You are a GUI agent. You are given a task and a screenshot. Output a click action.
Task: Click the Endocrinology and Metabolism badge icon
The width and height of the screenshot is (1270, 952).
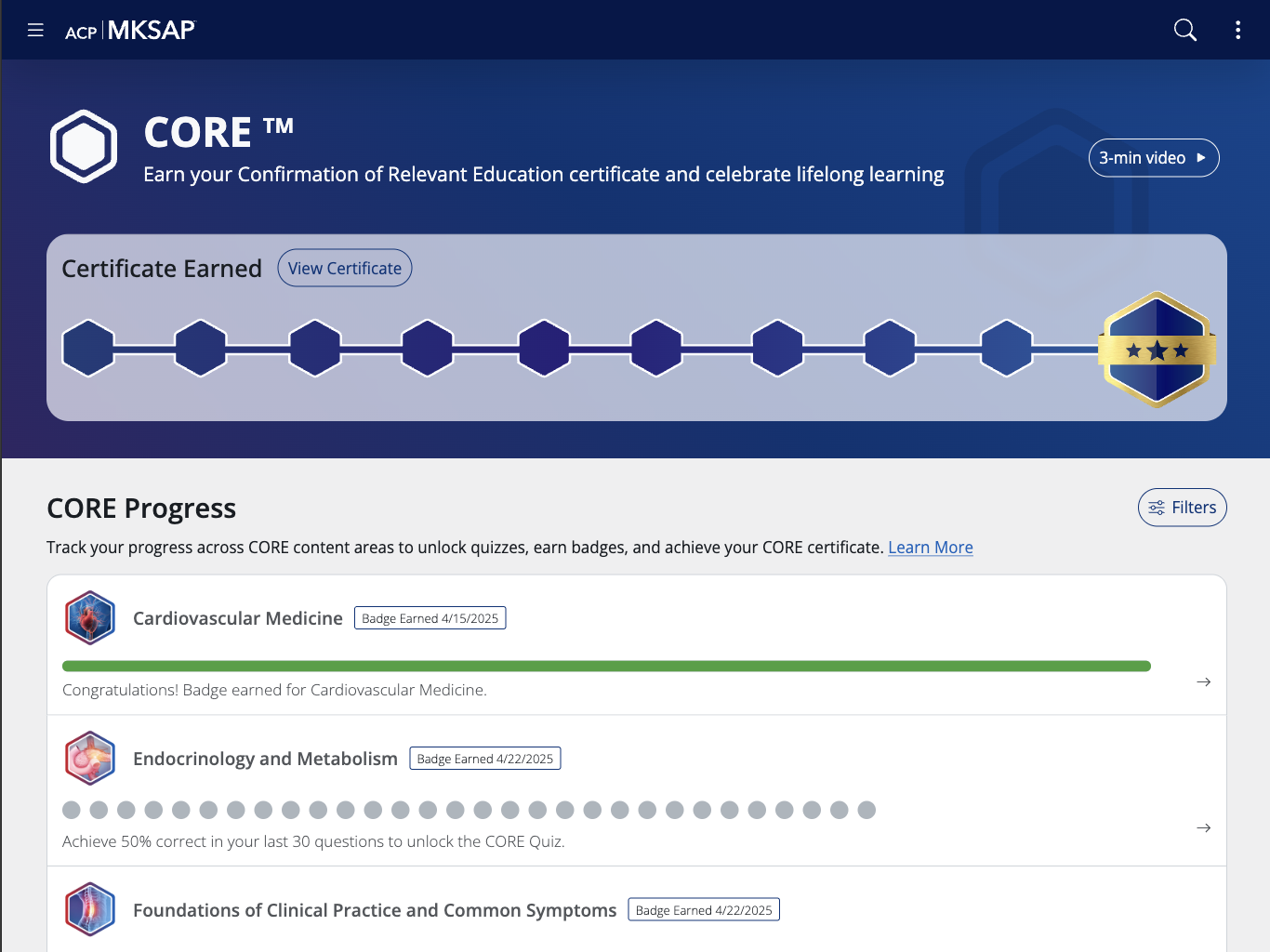(x=89, y=758)
